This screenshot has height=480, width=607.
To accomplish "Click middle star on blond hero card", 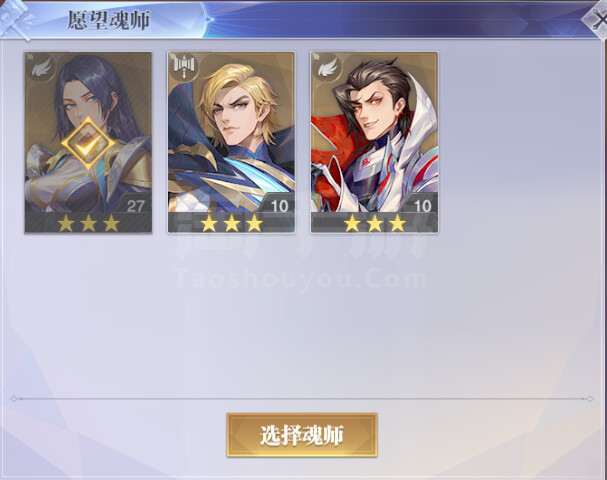I will pyautogui.click(x=232, y=223).
